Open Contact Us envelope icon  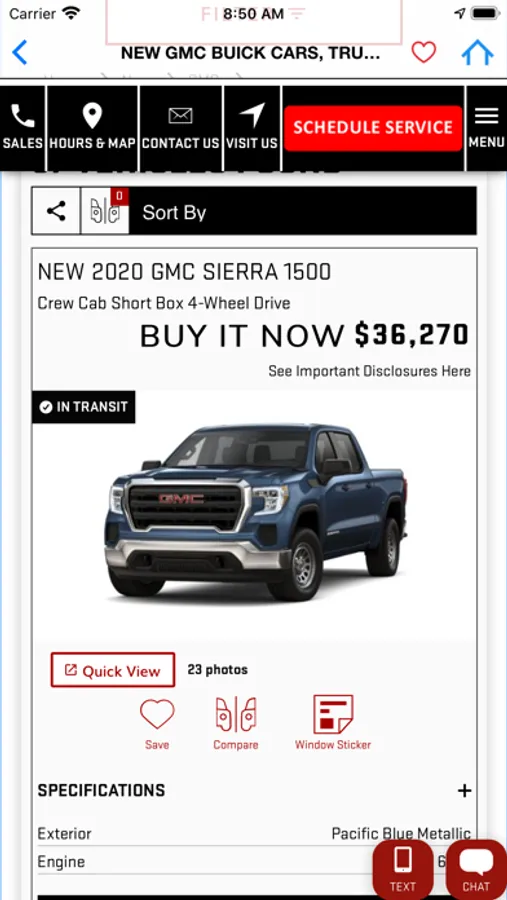(x=180, y=127)
